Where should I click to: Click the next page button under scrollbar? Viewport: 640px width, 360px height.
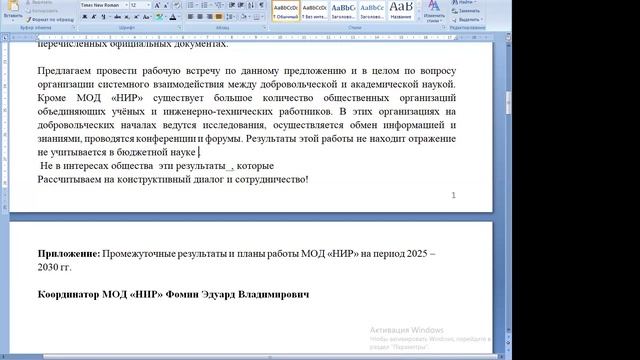tap(508, 350)
